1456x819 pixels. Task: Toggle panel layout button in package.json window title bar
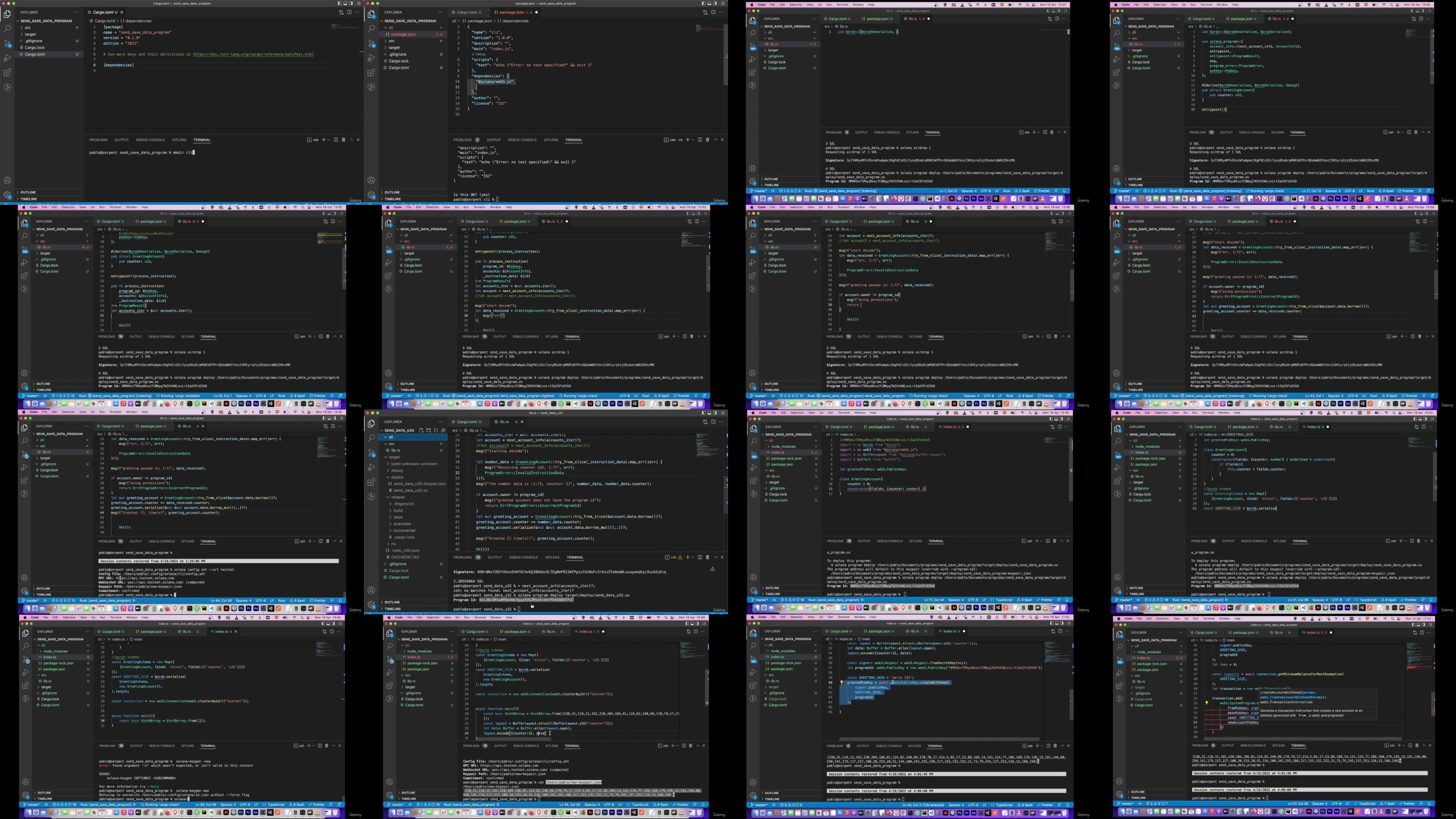pos(710,3)
